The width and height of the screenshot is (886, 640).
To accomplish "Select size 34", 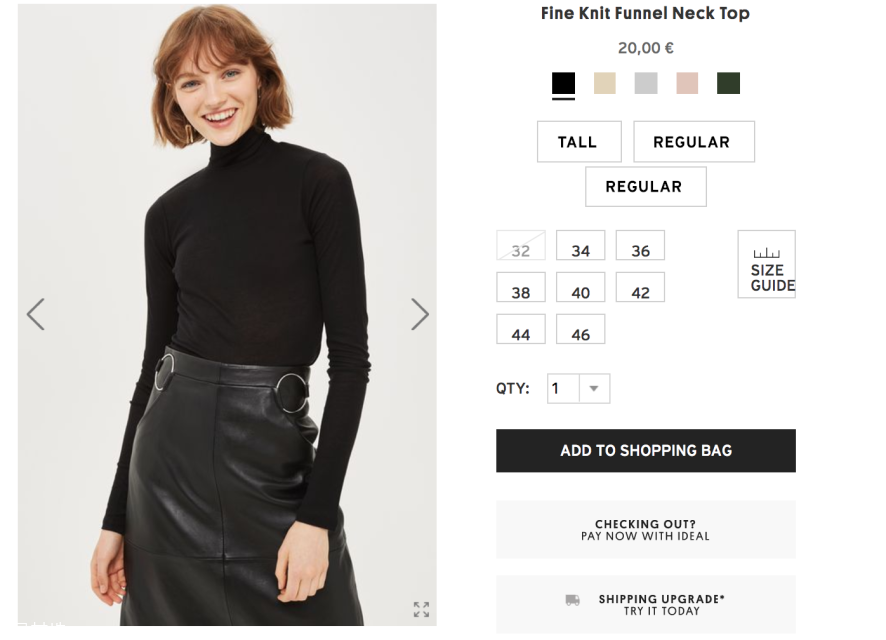I will 581,247.
